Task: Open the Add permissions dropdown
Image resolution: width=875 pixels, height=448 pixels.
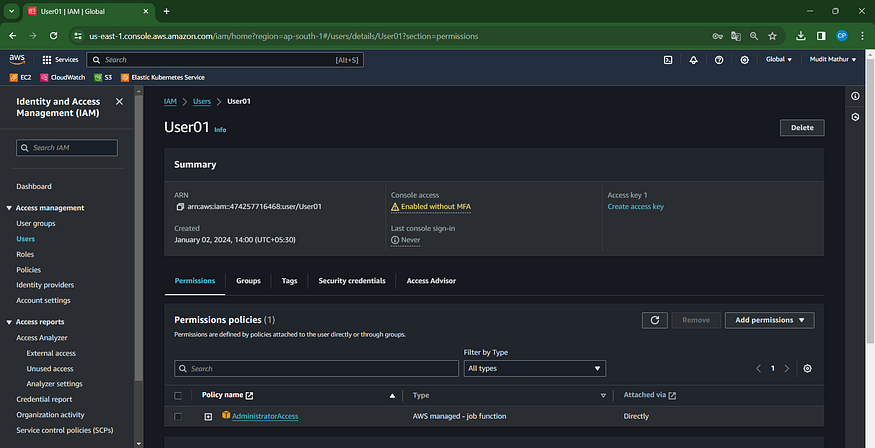Action: (x=770, y=320)
